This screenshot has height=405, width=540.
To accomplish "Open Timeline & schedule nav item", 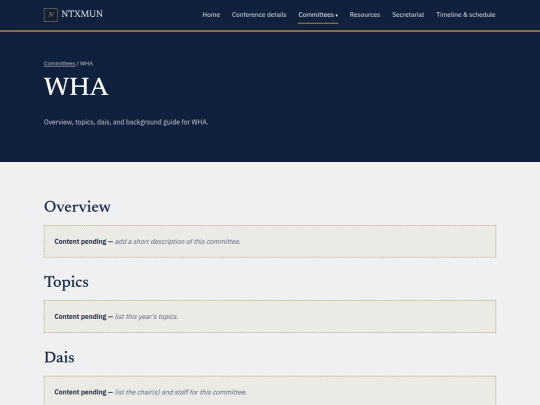I will point(466,15).
